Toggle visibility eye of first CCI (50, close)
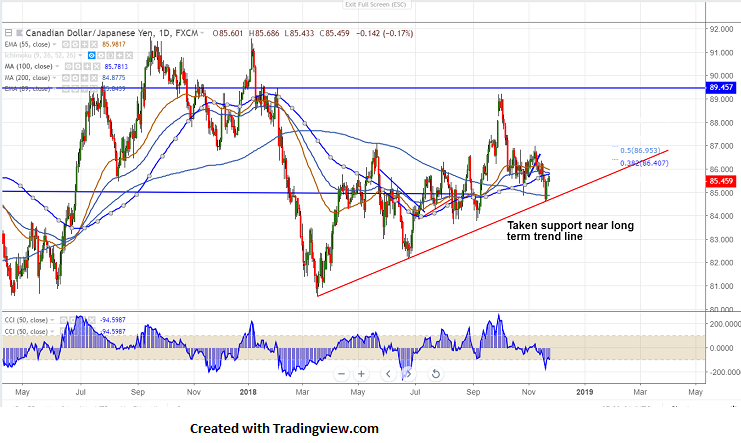This screenshot has height=443, width=741. click(x=63, y=320)
